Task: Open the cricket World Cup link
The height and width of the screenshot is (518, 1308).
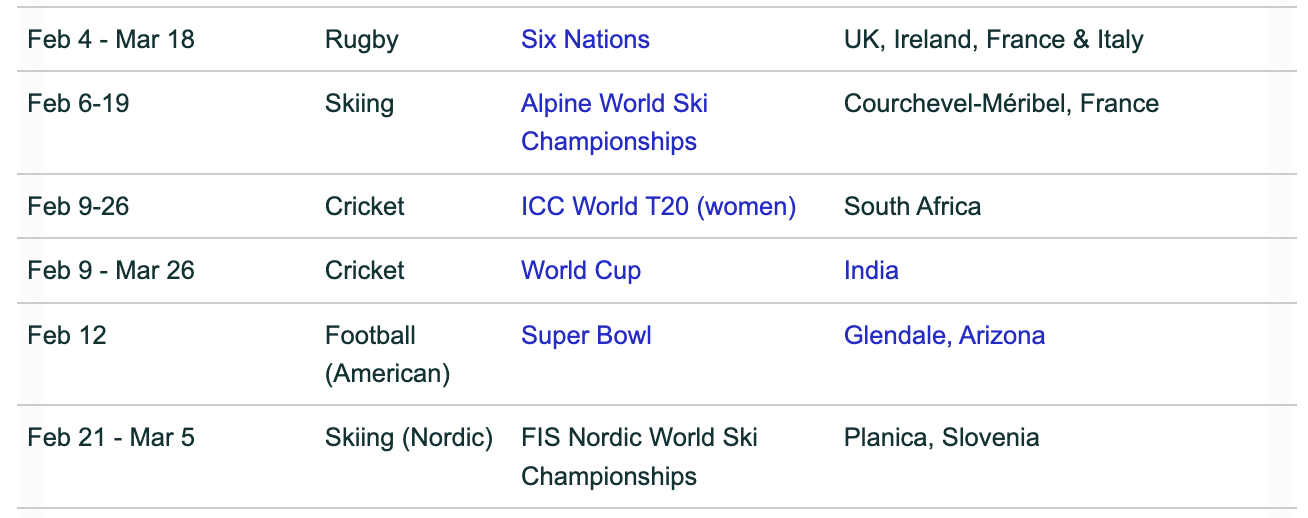Action: (581, 270)
